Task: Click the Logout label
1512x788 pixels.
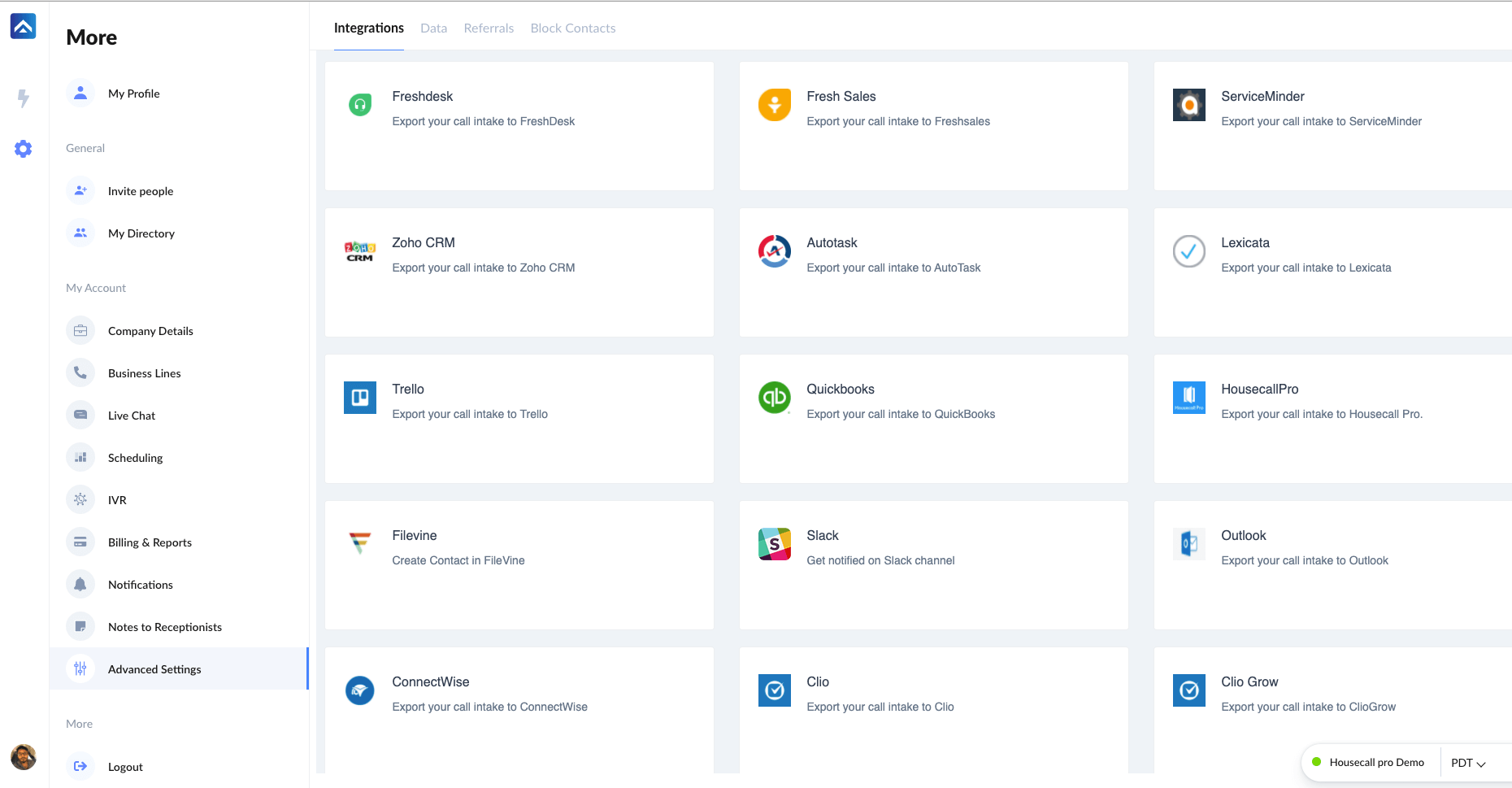Action: pos(125,767)
